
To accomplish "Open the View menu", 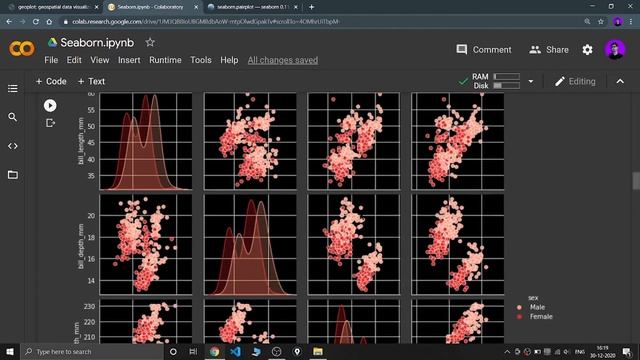I will click(x=100, y=60).
